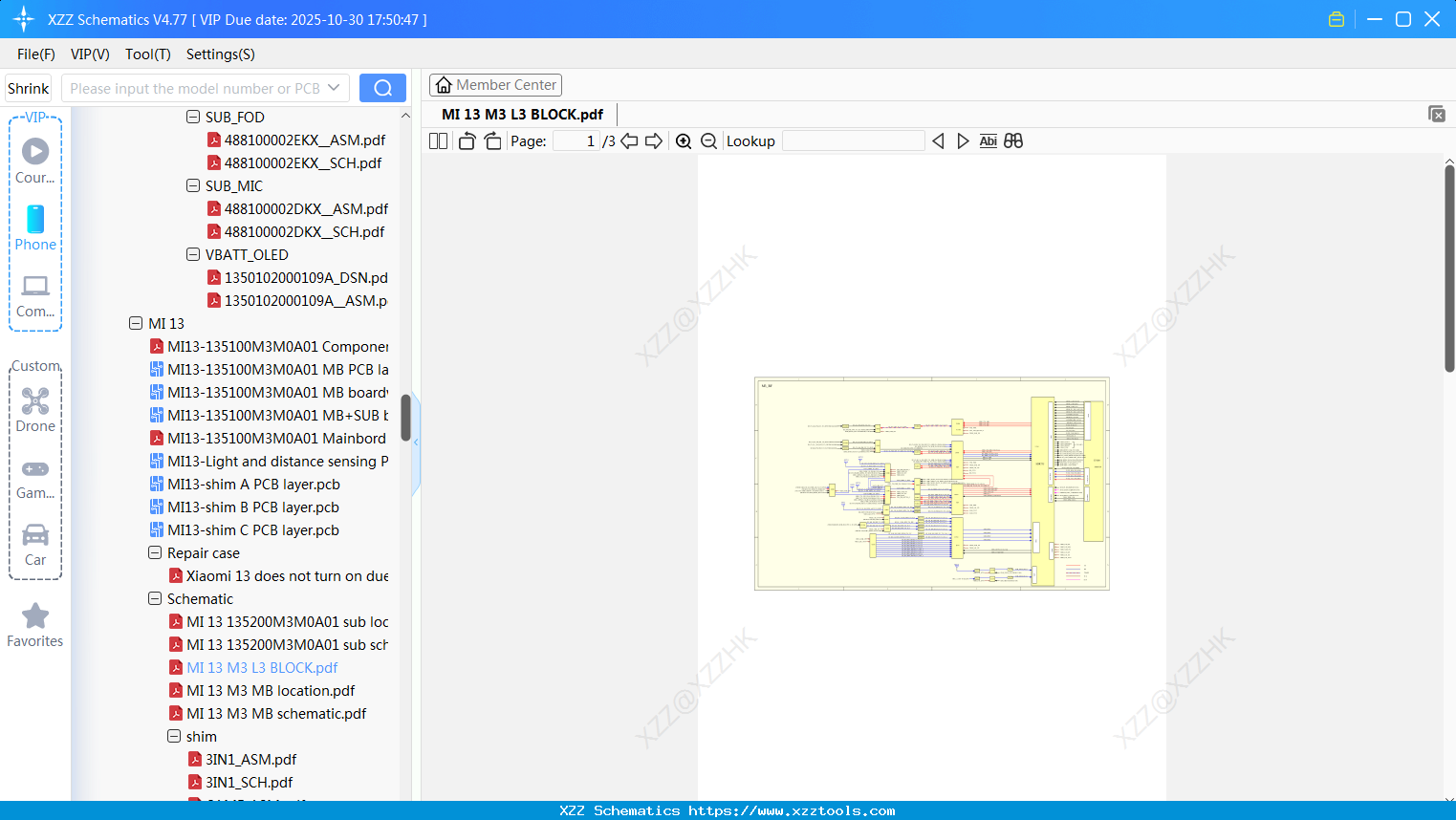The image size is (1456, 820).
Task: Open 3IN1_ASM.pdf
Action: [250, 760]
